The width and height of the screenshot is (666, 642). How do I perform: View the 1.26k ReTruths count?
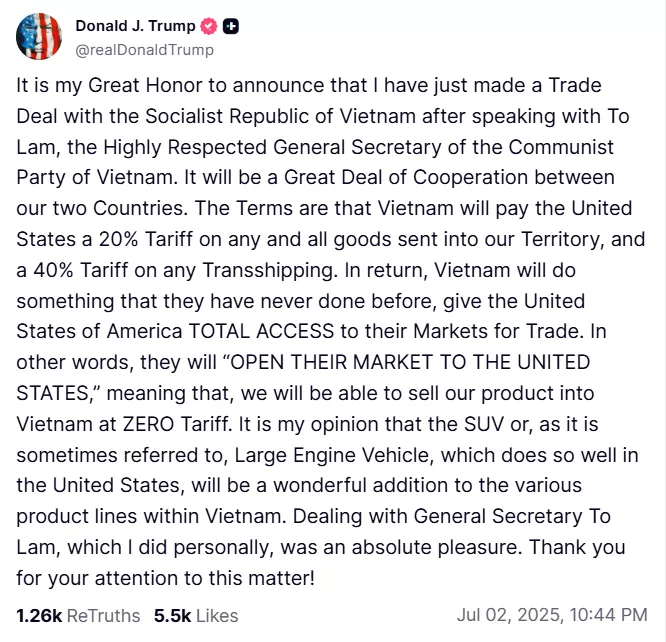(x=39, y=616)
